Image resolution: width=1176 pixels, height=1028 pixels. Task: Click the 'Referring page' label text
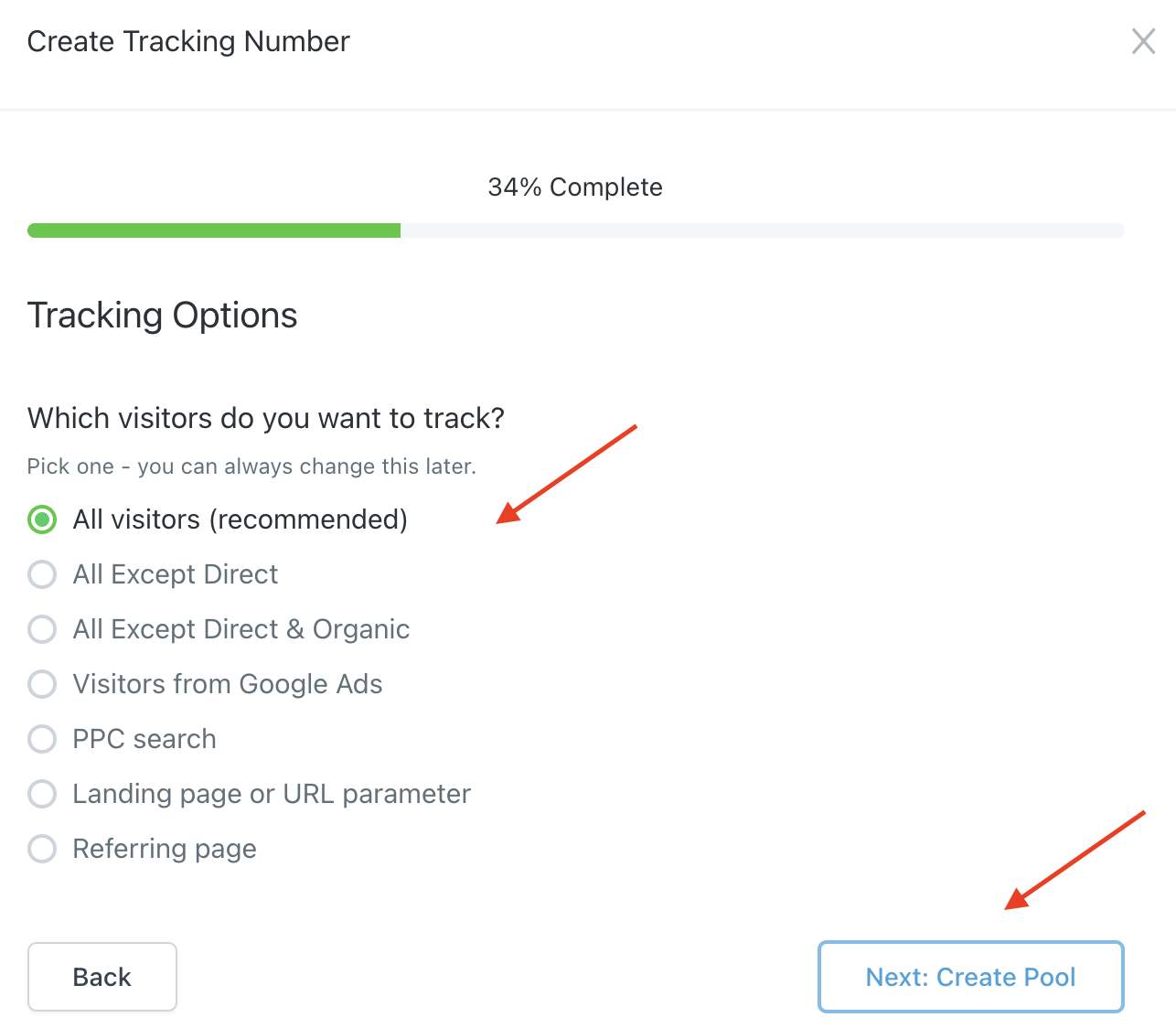tap(165, 849)
